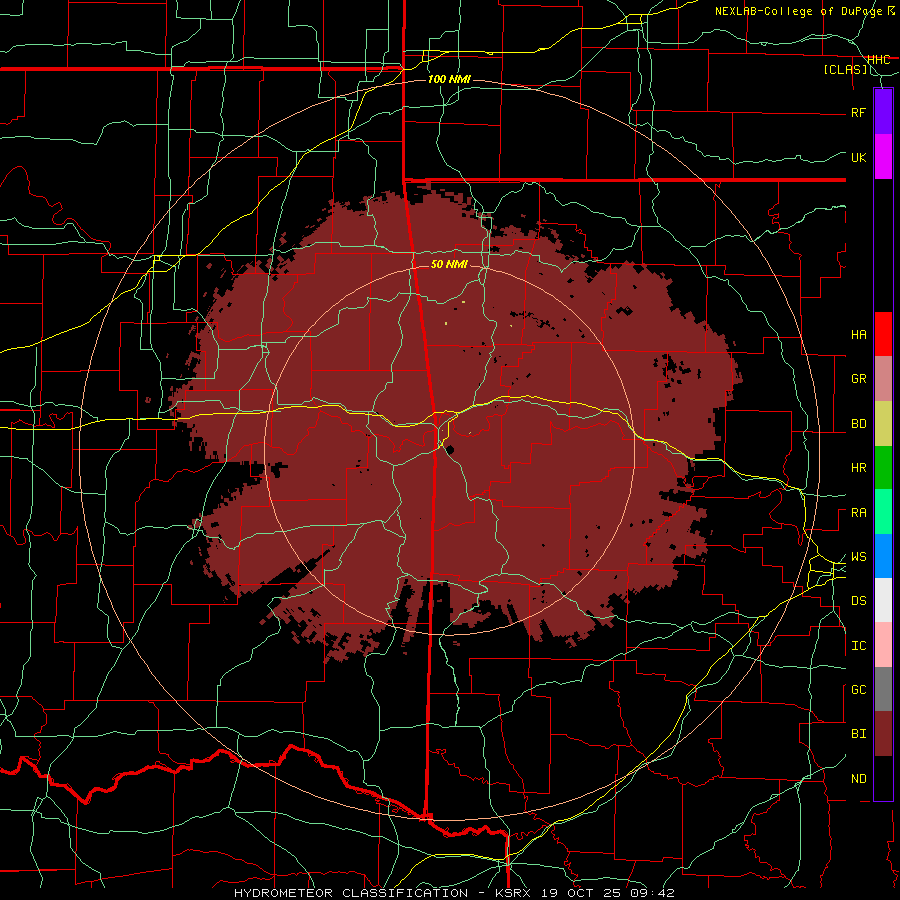The height and width of the screenshot is (900, 900).
Task: Click the 19 OCT 25 date text
Action: click(580, 893)
